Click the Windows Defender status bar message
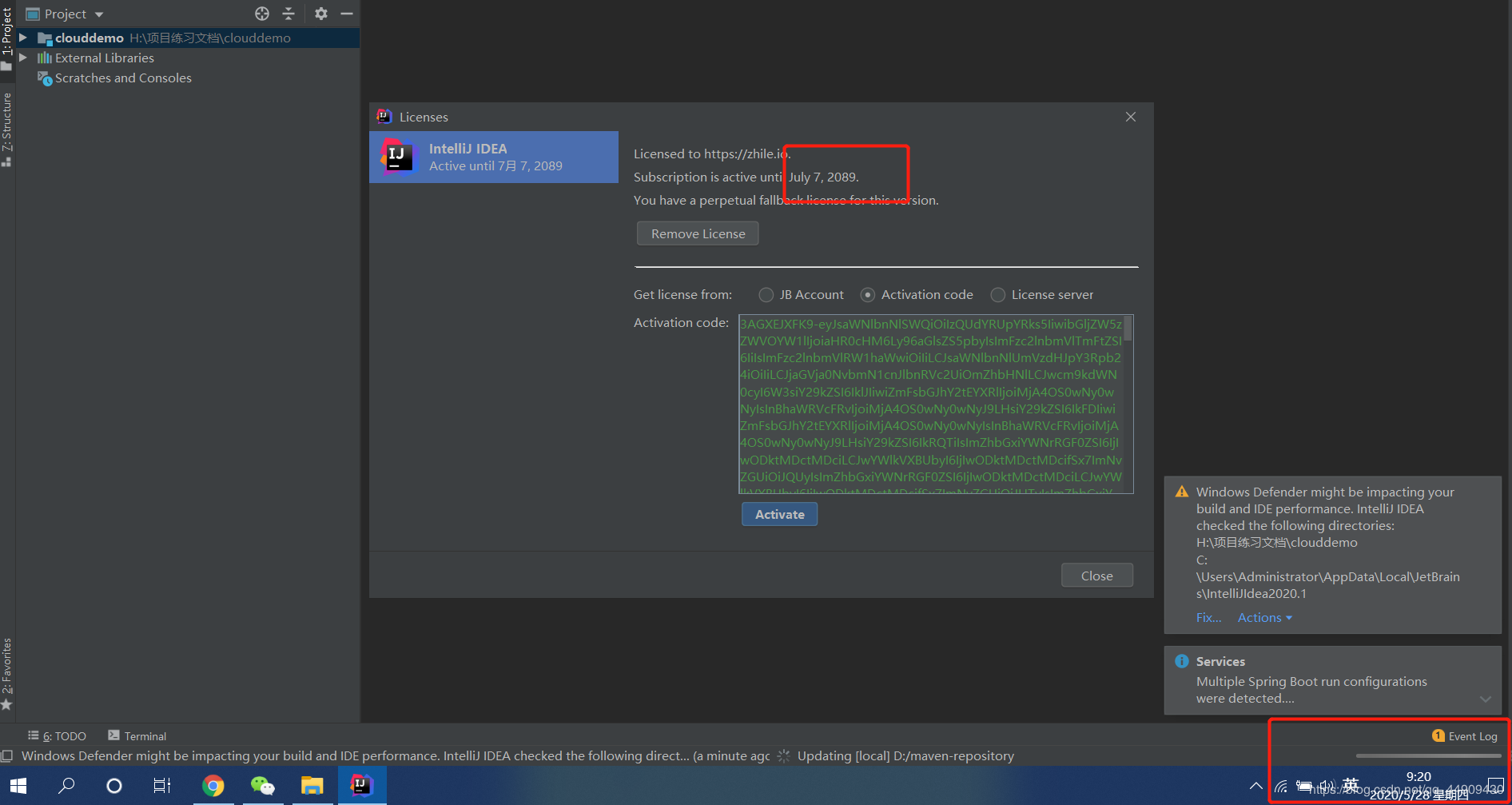This screenshot has height=805, width=1512. [396, 756]
